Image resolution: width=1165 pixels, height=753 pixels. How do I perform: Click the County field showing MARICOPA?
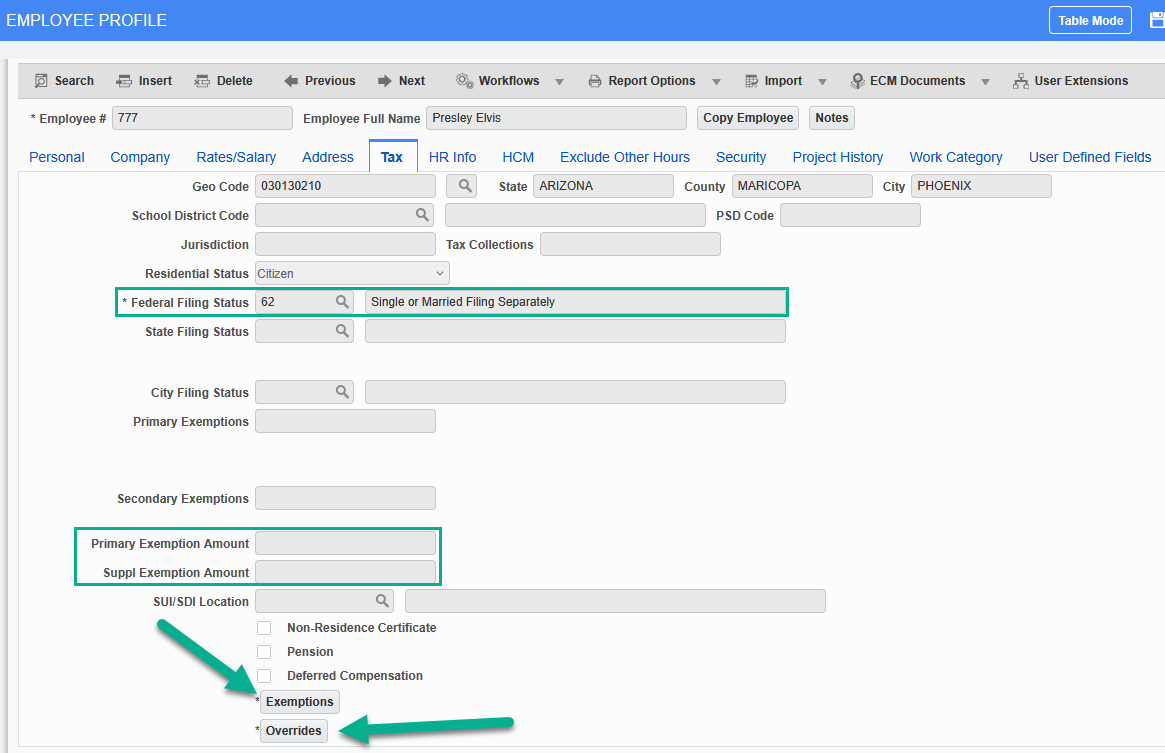802,186
